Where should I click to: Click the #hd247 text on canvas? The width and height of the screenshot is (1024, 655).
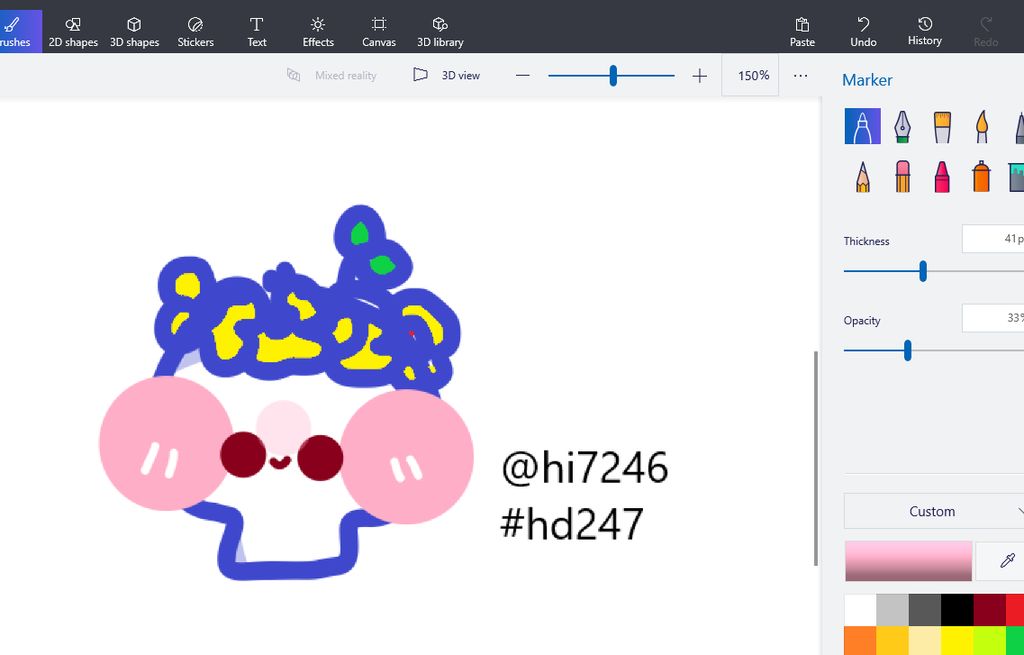(572, 523)
